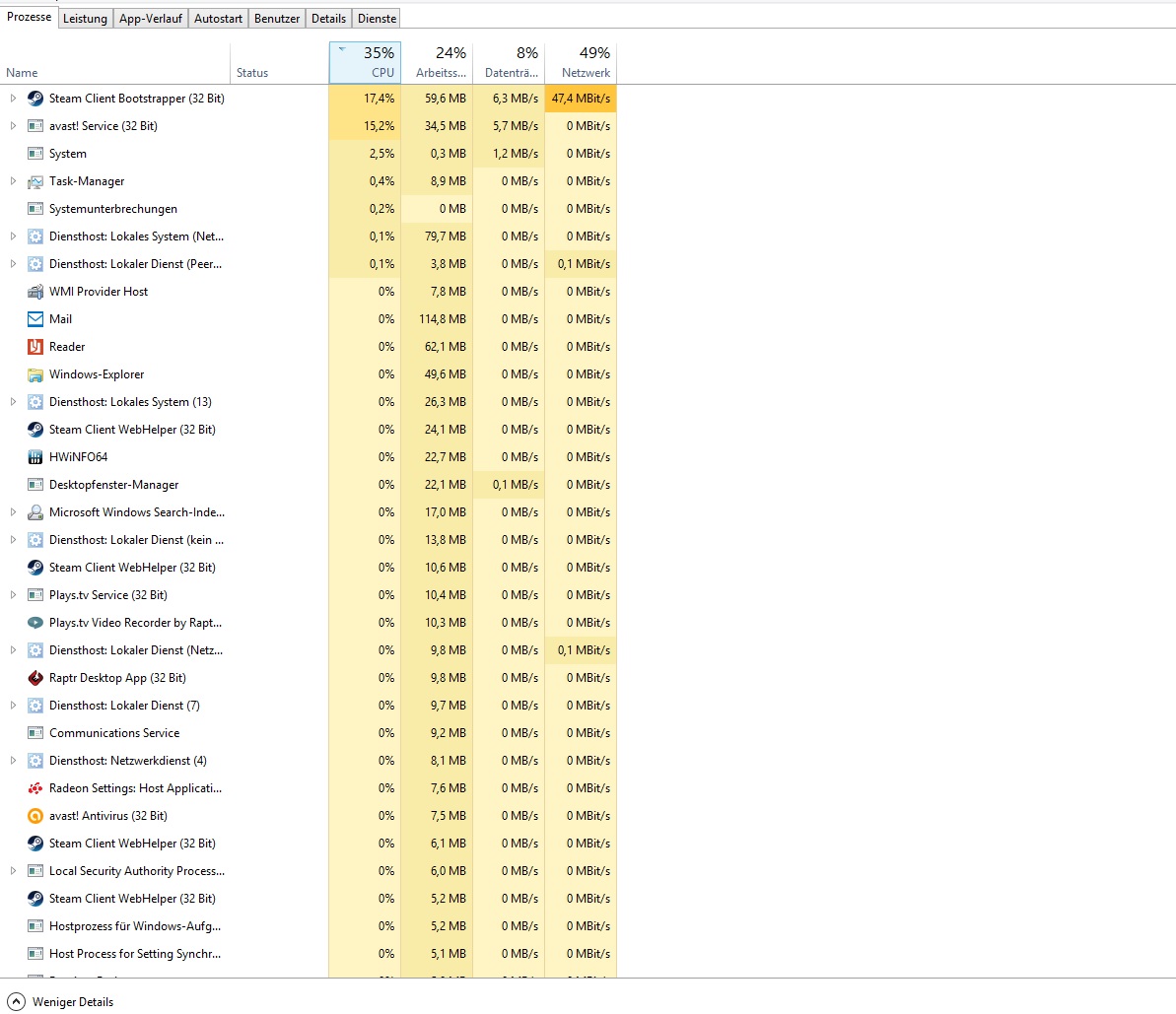The width and height of the screenshot is (1176, 1014).
Task: Switch to the Autostart tab
Action: click(218, 18)
